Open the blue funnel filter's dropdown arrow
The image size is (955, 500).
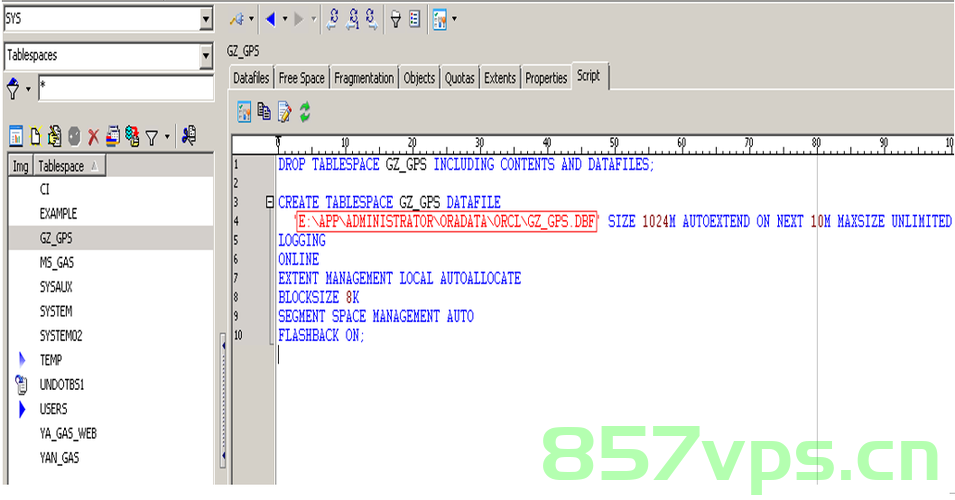(28, 90)
